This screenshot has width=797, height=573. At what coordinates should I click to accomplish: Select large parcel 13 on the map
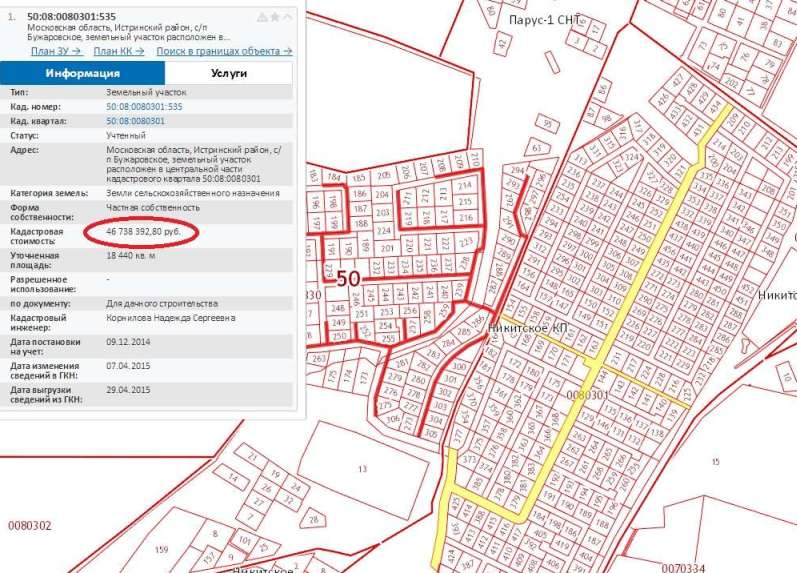point(362,468)
